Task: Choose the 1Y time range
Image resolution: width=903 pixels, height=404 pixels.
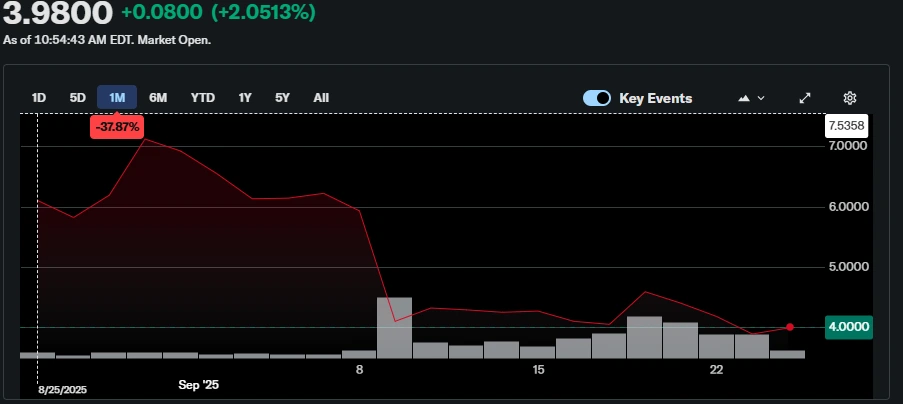Action: pos(245,98)
